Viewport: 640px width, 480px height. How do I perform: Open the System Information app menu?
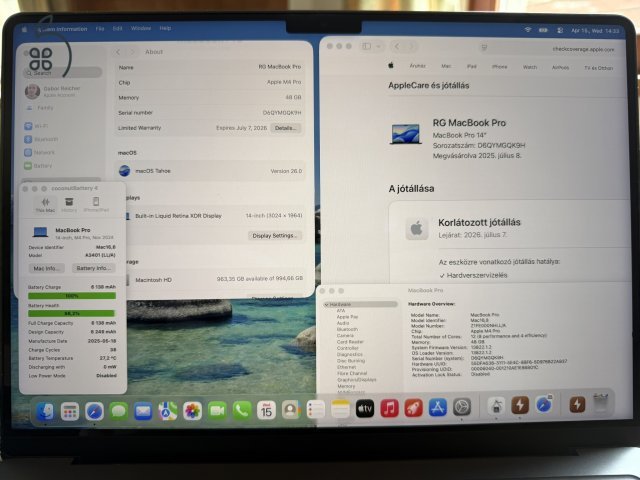pyautogui.click(x=62, y=29)
